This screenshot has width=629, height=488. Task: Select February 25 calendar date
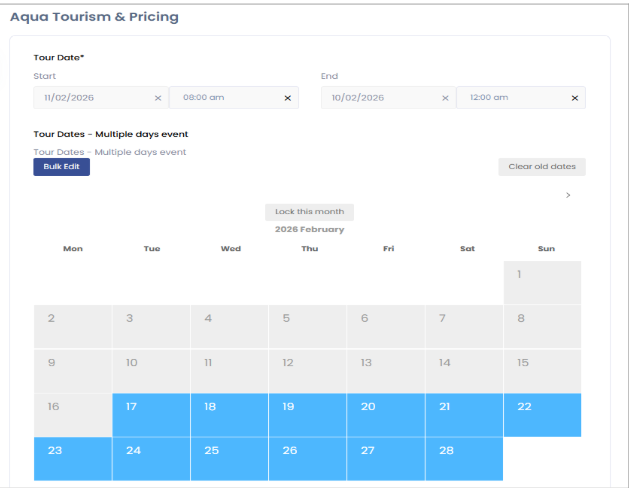229,459
